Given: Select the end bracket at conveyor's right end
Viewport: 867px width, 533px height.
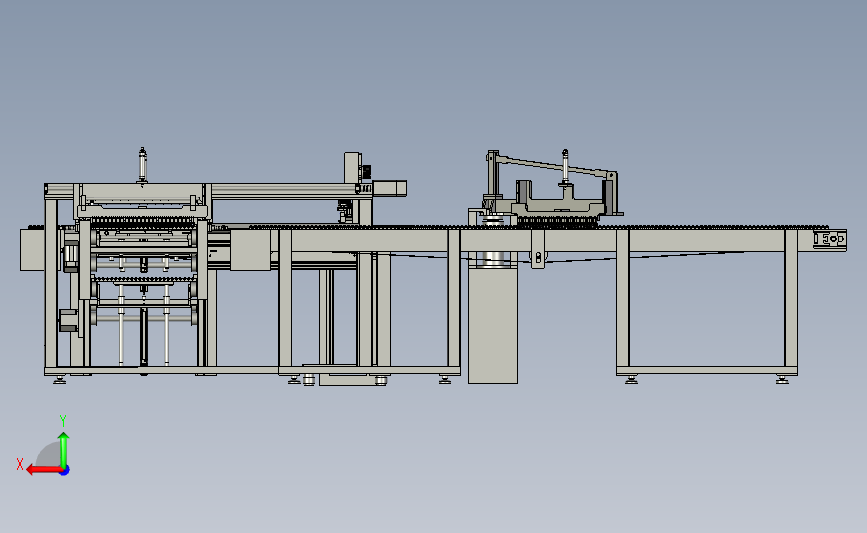Looking at the screenshot, I should click(x=830, y=239).
